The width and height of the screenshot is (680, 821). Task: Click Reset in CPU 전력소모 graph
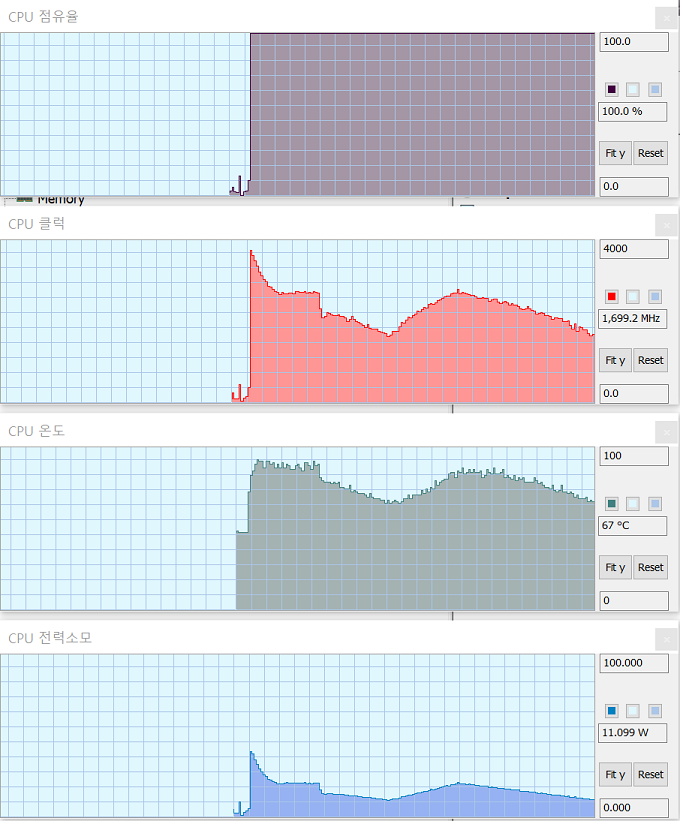pos(651,774)
